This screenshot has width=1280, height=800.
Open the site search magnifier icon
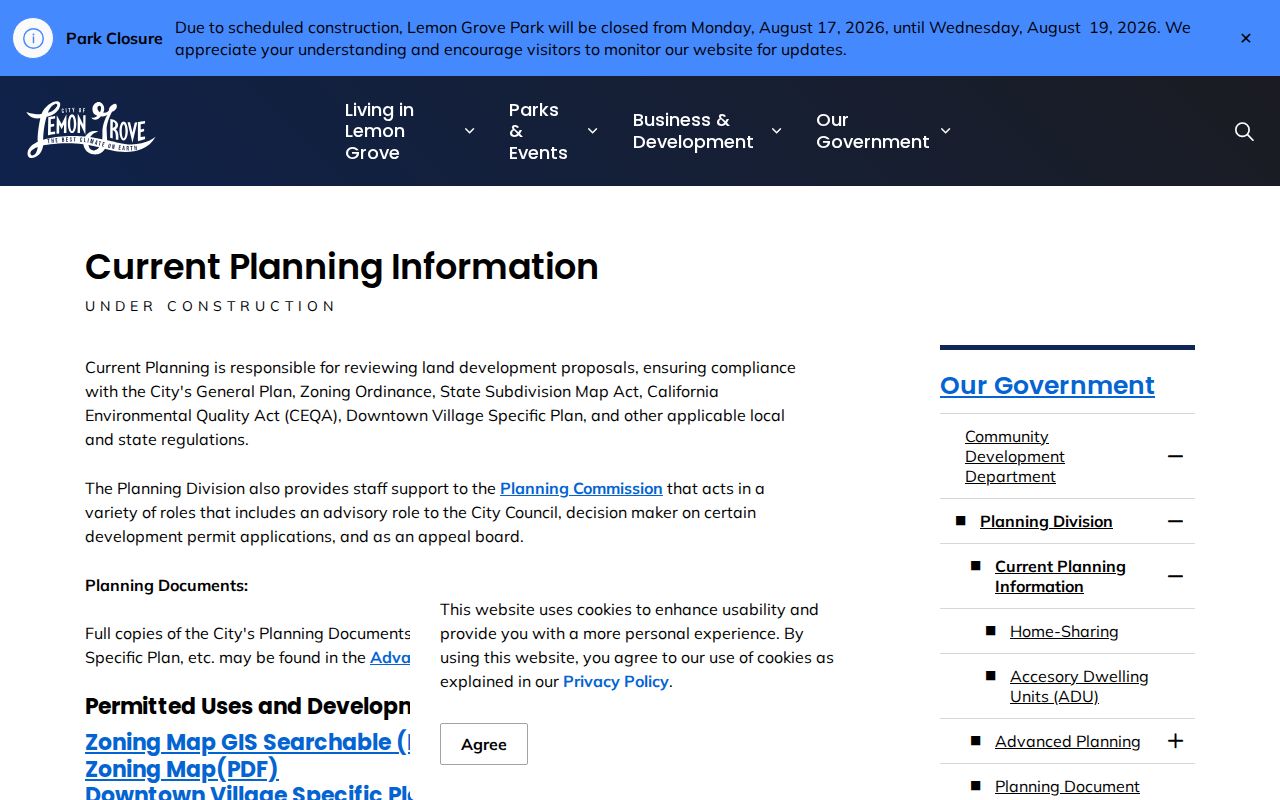click(x=1244, y=131)
